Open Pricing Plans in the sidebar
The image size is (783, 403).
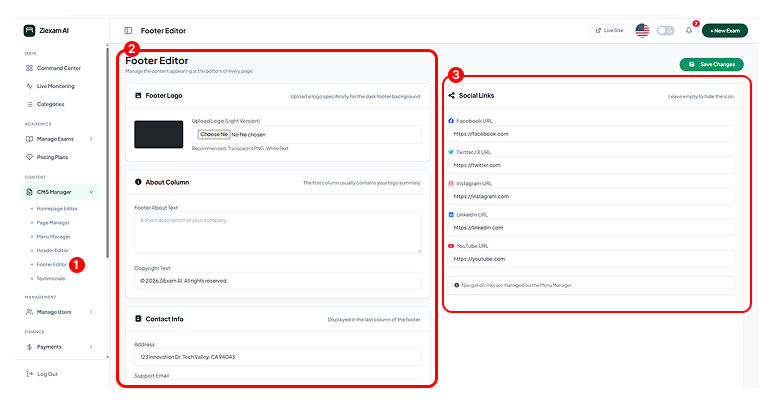pos(55,157)
